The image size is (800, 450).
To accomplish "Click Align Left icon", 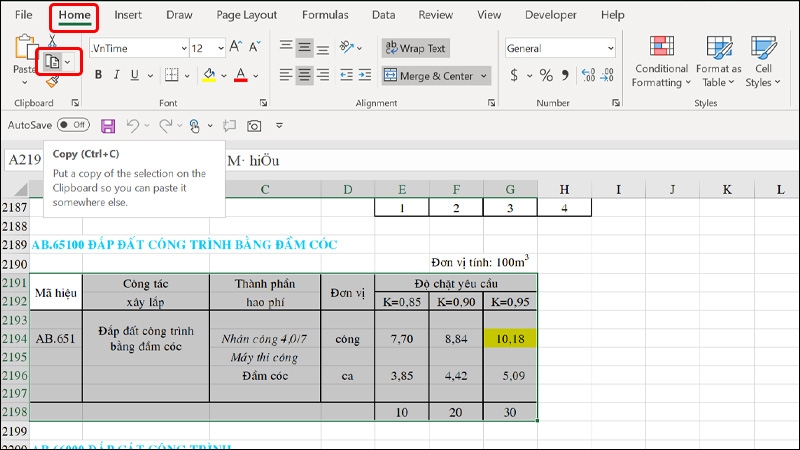I will pos(286,76).
